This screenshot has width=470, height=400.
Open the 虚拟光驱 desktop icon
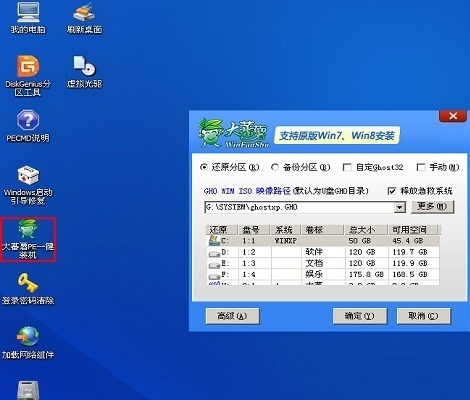tap(84, 72)
